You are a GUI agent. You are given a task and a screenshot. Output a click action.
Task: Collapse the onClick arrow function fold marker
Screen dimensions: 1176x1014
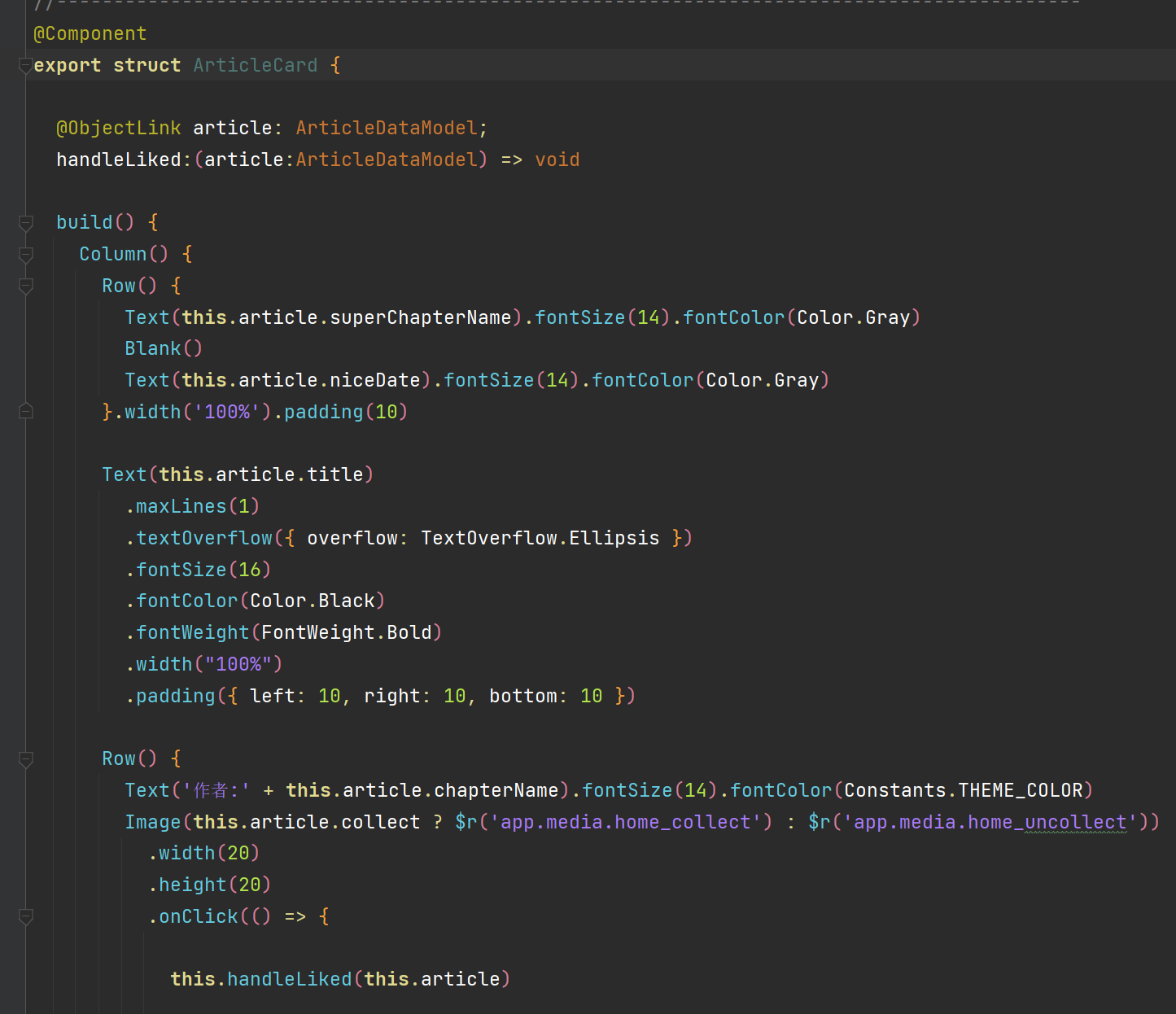[26, 916]
